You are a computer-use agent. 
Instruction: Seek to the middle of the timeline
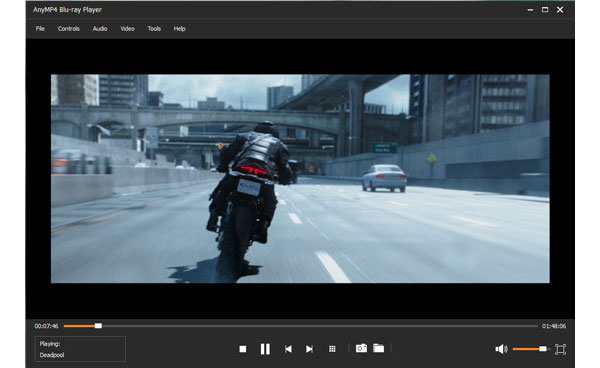click(x=301, y=326)
